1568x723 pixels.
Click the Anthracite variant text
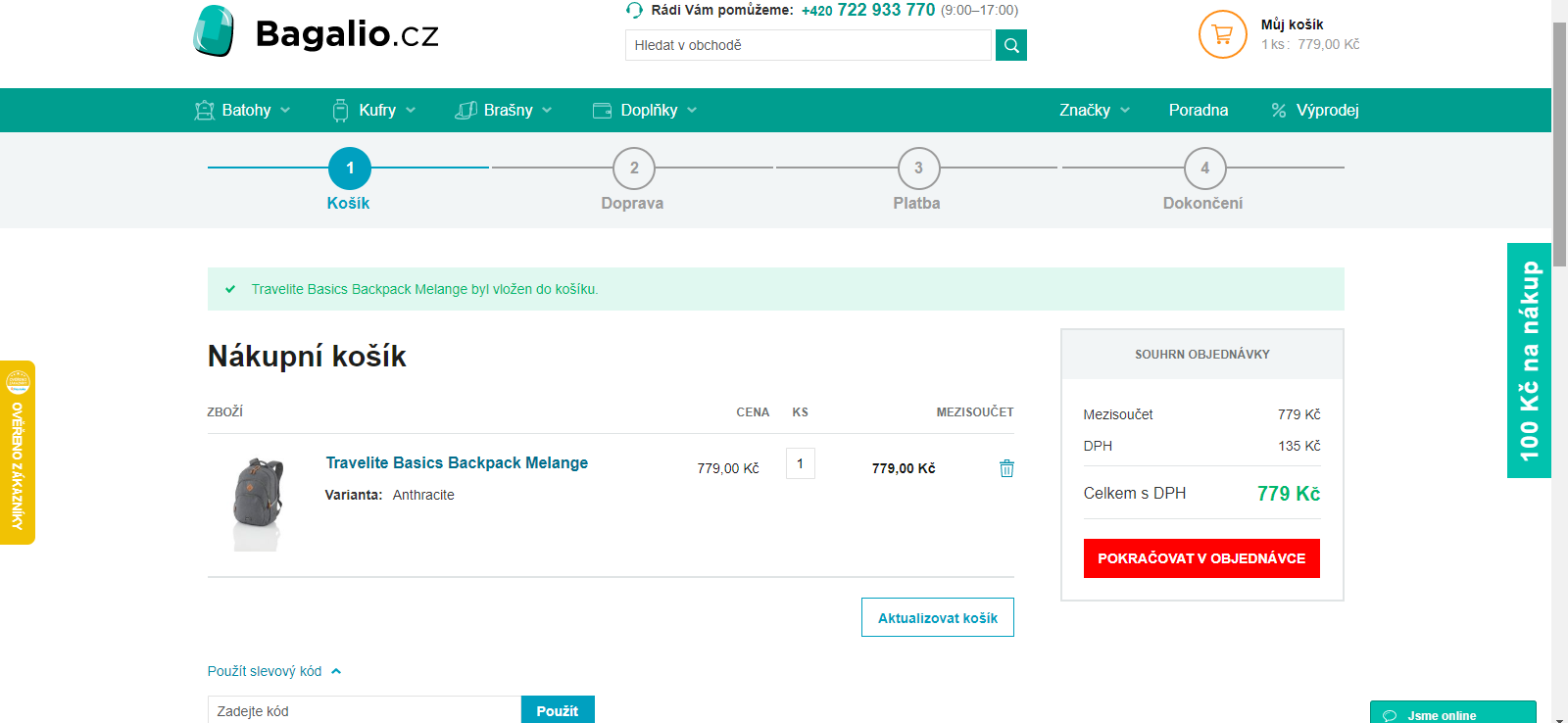(423, 495)
